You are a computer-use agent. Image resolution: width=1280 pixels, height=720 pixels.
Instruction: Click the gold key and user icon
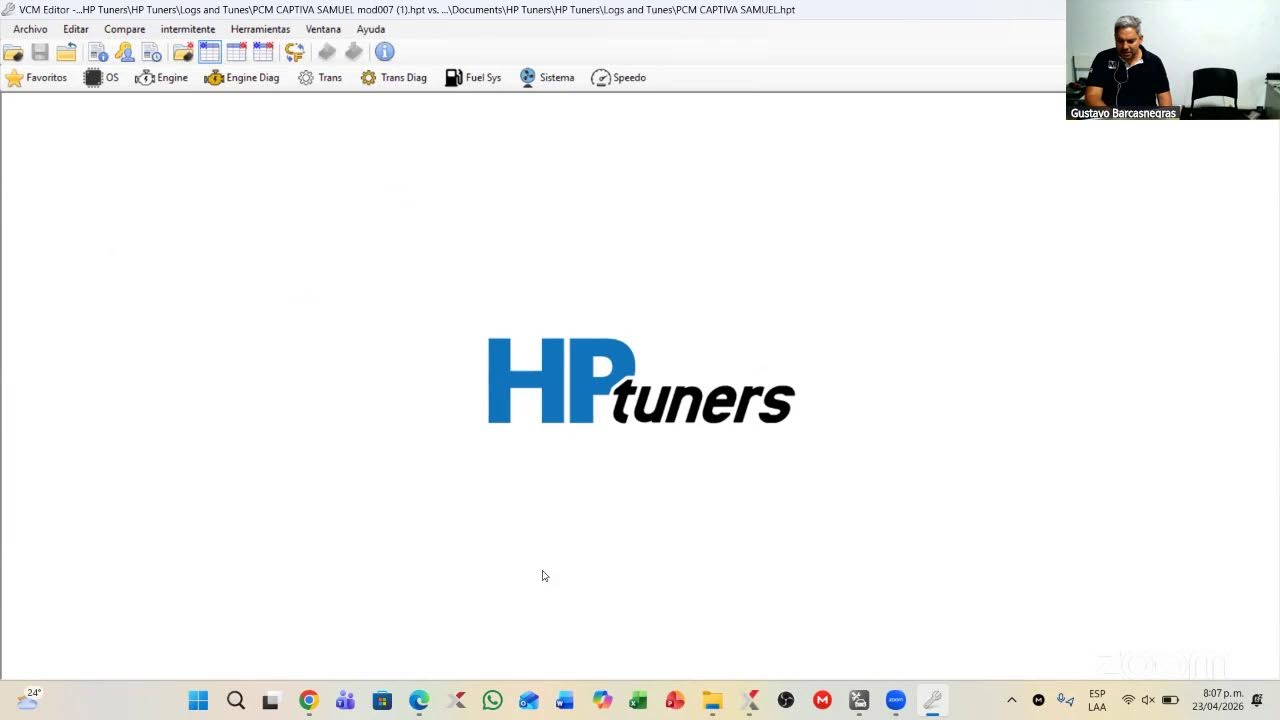125,52
